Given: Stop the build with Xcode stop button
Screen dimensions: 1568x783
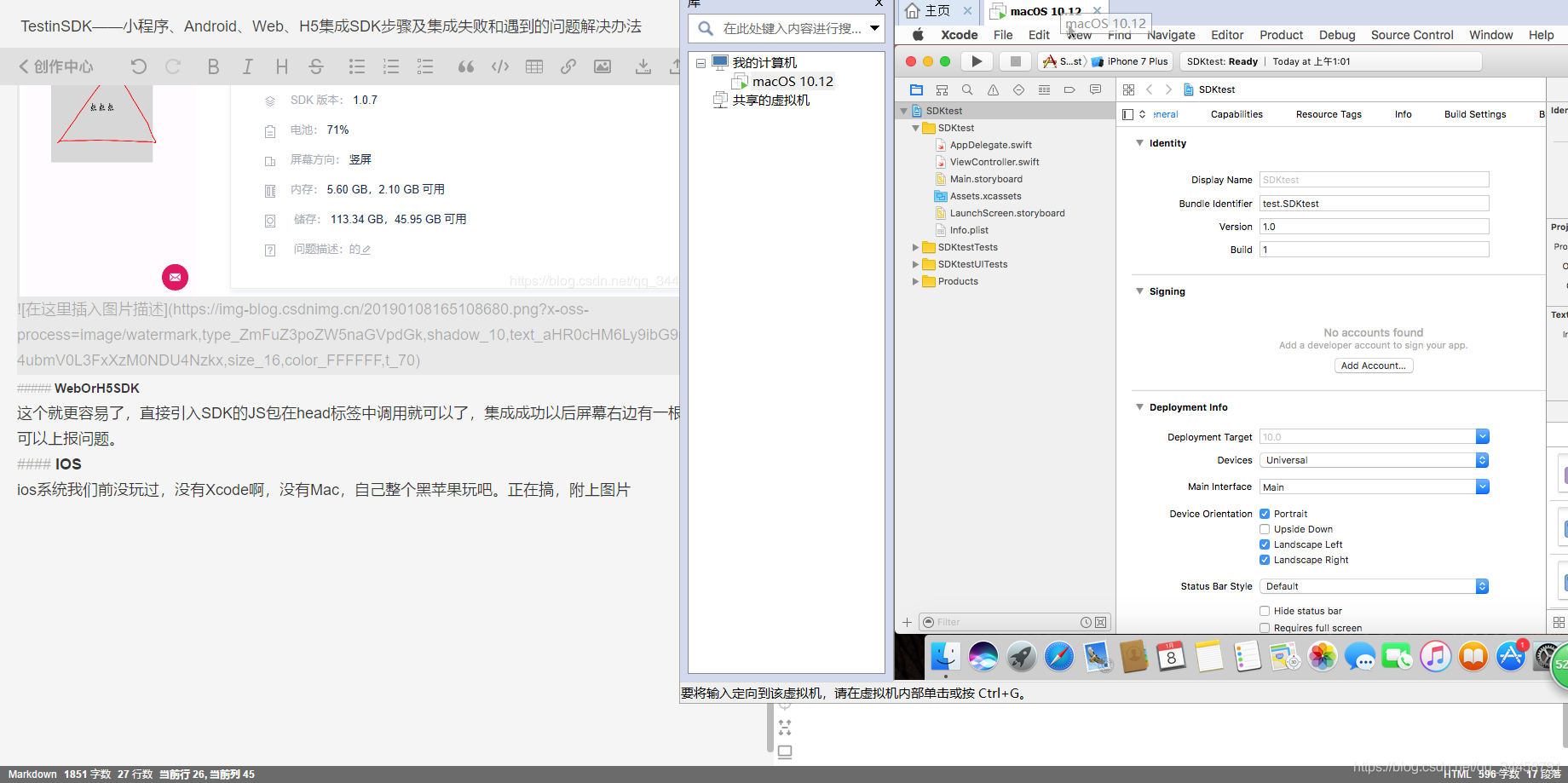Looking at the screenshot, I should [1015, 61].
